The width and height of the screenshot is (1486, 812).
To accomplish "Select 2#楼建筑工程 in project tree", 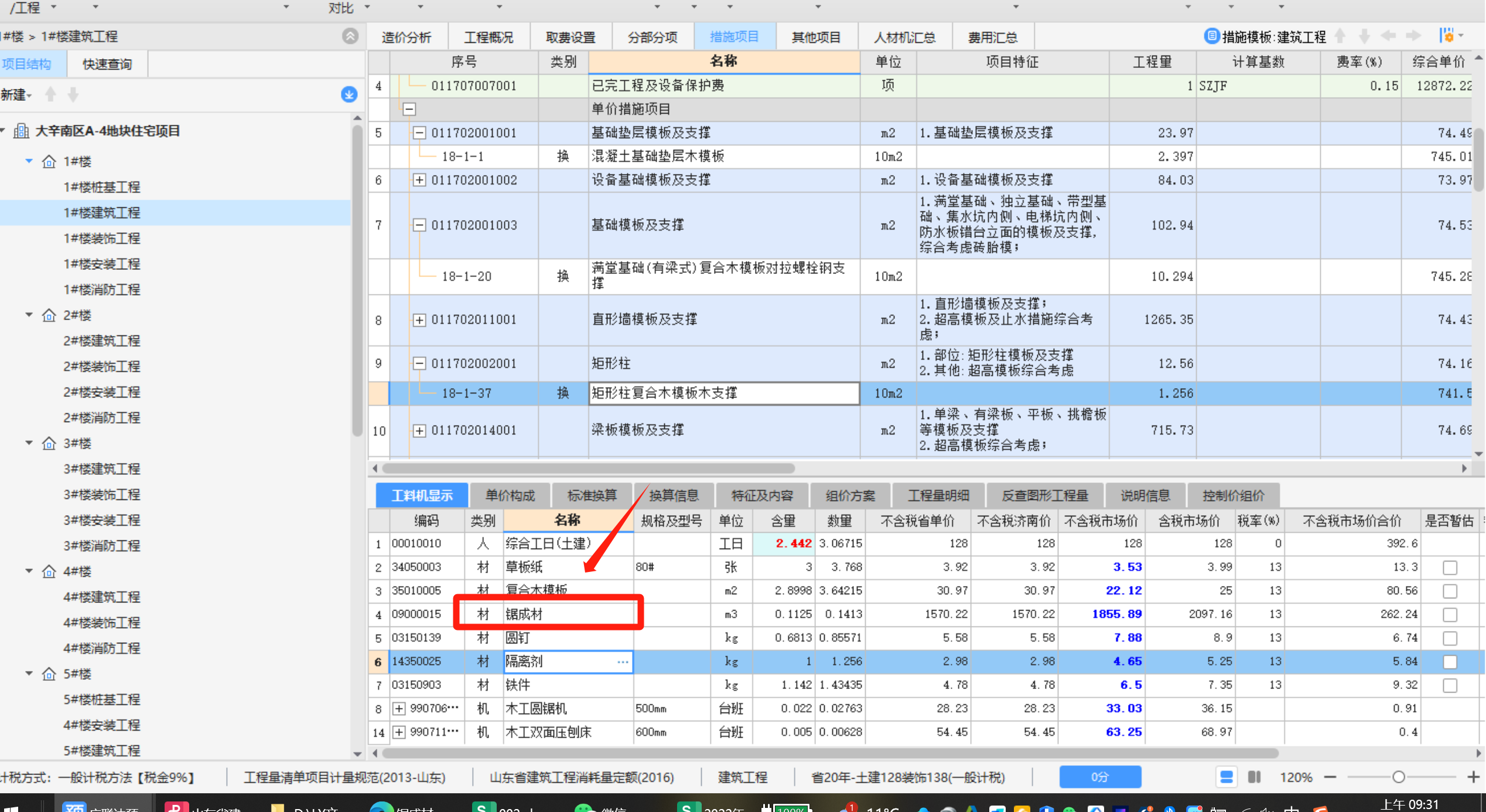I will tap(102, 341).
